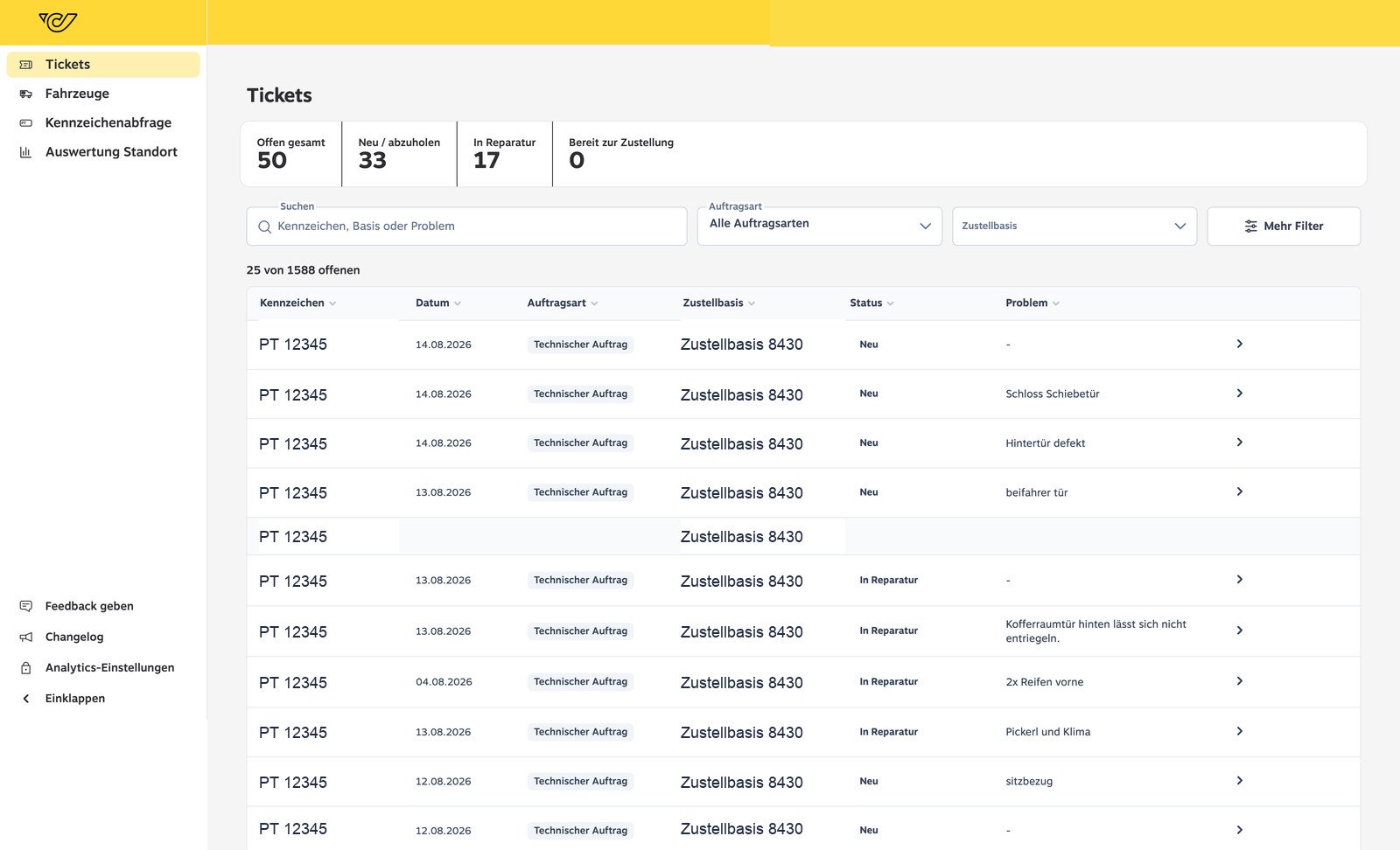Open the Mehr Filter button

click(x=1284, y=226)
